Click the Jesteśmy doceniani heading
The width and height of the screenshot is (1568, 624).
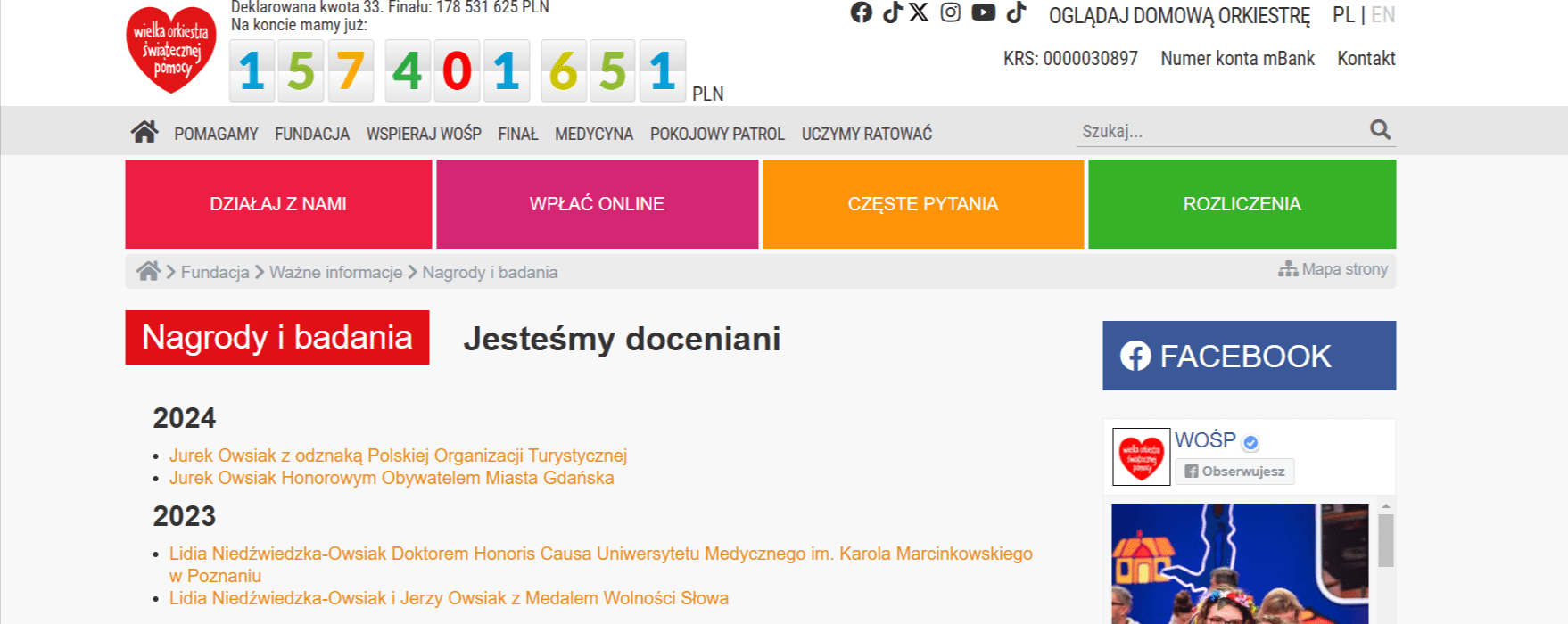(x=622, y=339)
